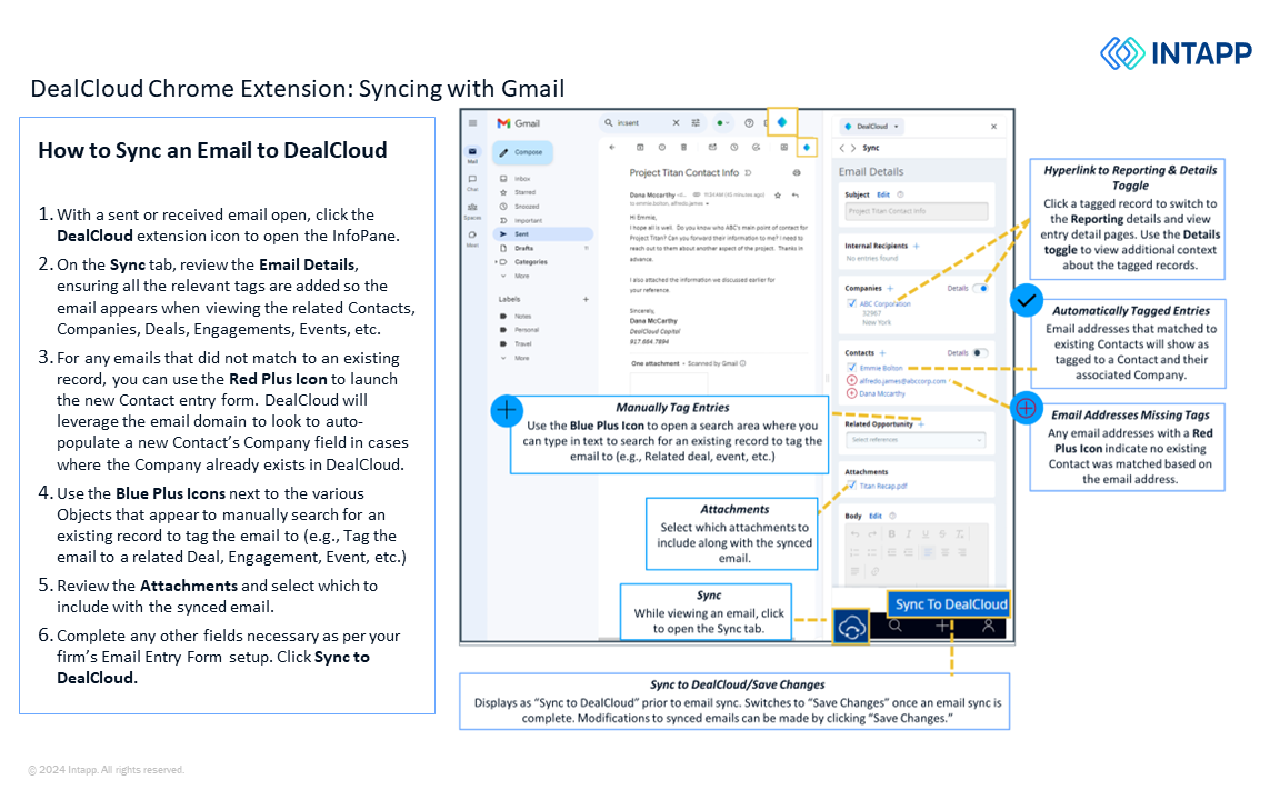Open Select references dropdown under Related Opportunity
This screenshot has height=800, width=1280.
tap(916, 440)
